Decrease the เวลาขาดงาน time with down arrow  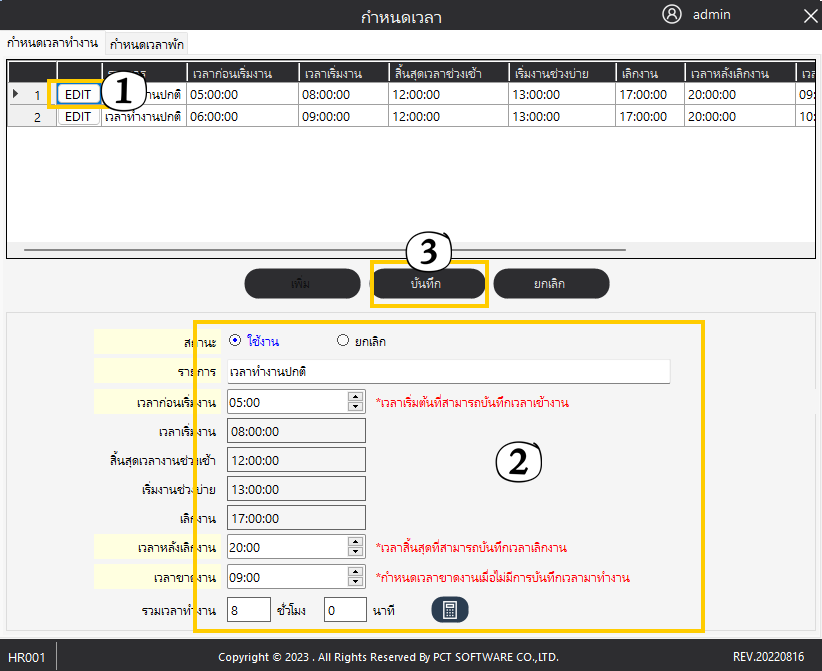click(x=355, y=582)
